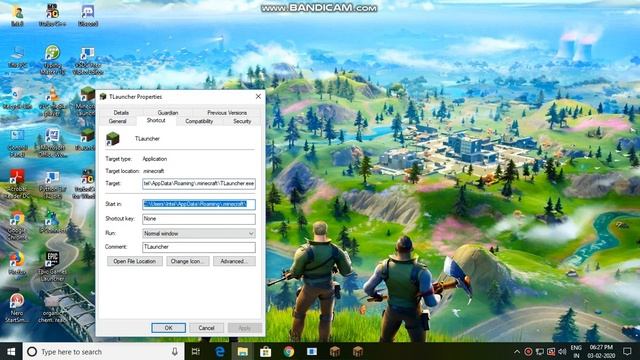The height and width of the screenshot is (360, 640).
Task: Open the user folder icon at top-left of desktop
Action: tap(17, 16)
